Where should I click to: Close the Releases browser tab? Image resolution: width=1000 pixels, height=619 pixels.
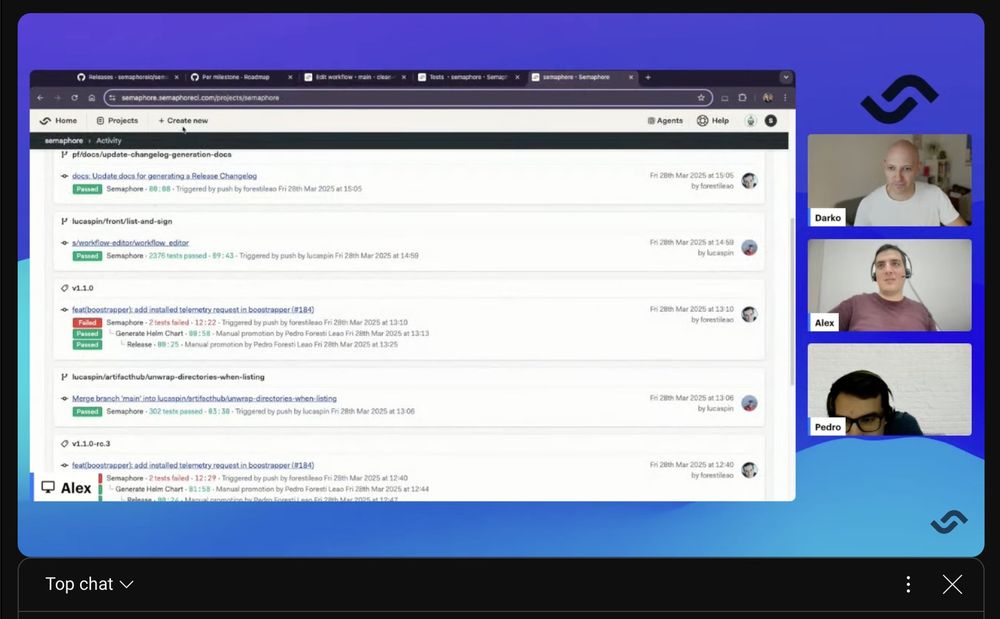click(177, 77)
